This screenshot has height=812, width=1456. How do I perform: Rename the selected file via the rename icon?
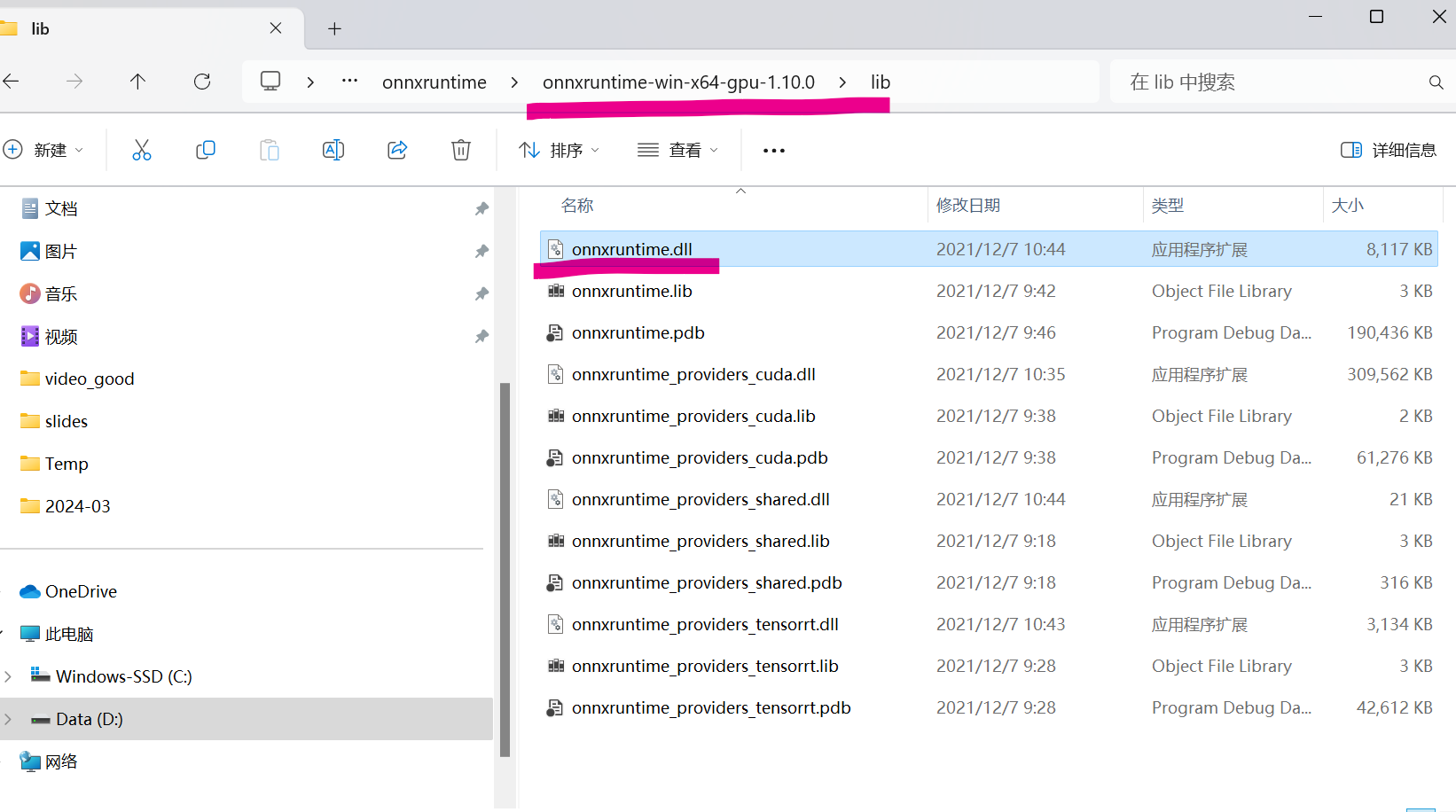333,149
